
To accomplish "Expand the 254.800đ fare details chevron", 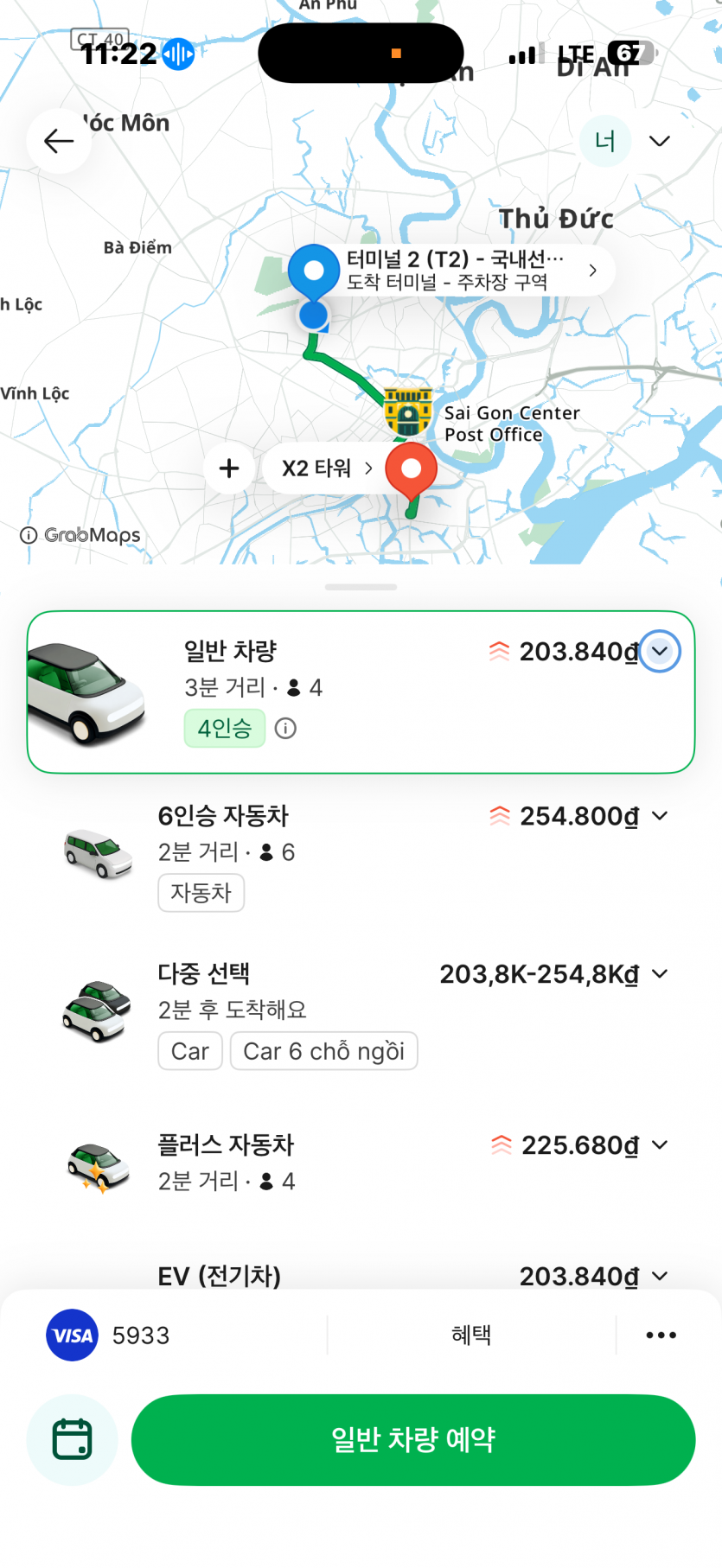I will (x=660, y=816).
